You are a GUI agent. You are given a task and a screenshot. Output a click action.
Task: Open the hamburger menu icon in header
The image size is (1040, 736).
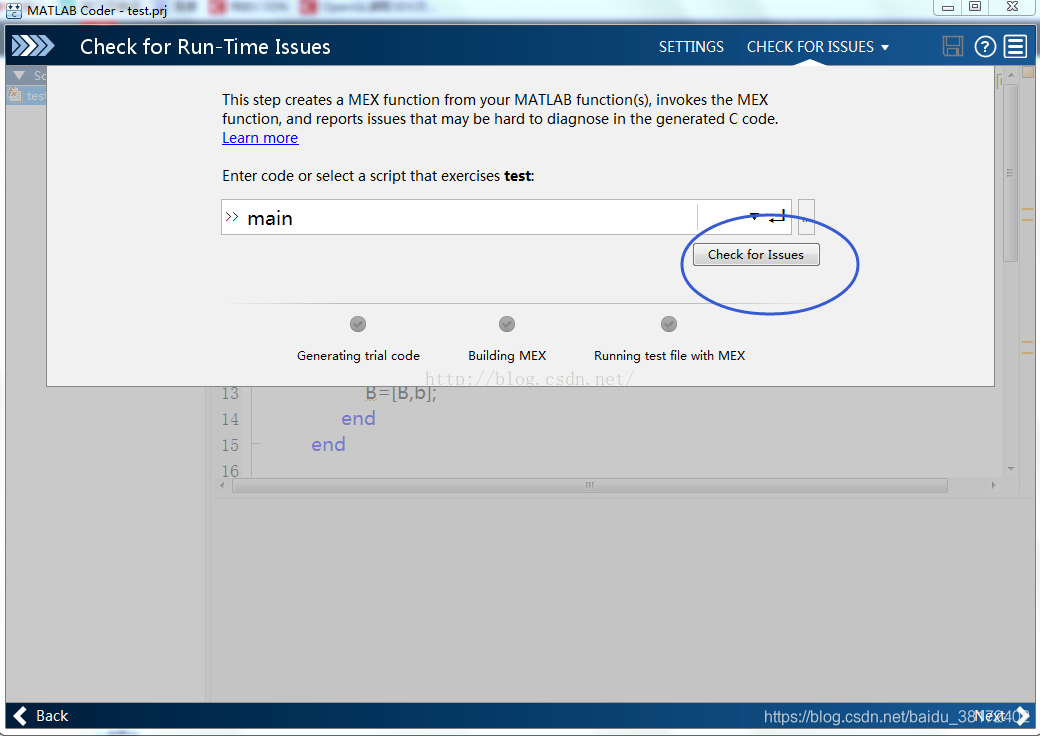pos(1016,46)
